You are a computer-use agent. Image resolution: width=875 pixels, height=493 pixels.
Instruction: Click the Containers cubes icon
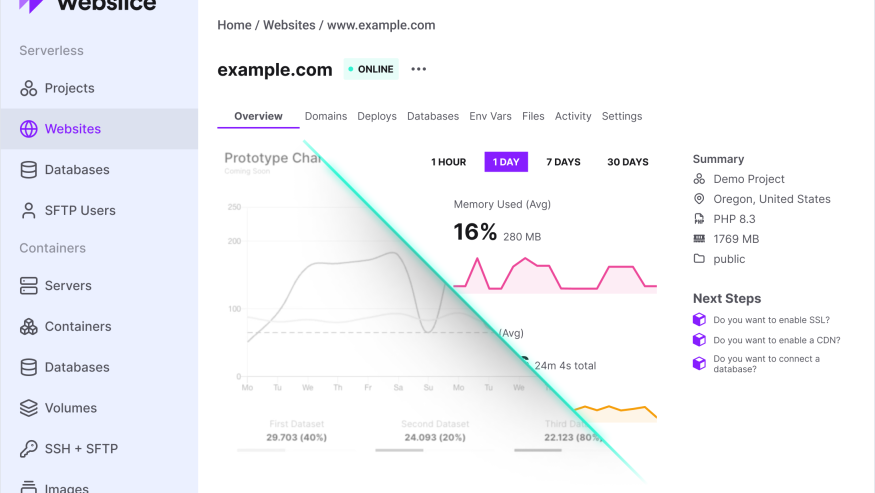28,327
